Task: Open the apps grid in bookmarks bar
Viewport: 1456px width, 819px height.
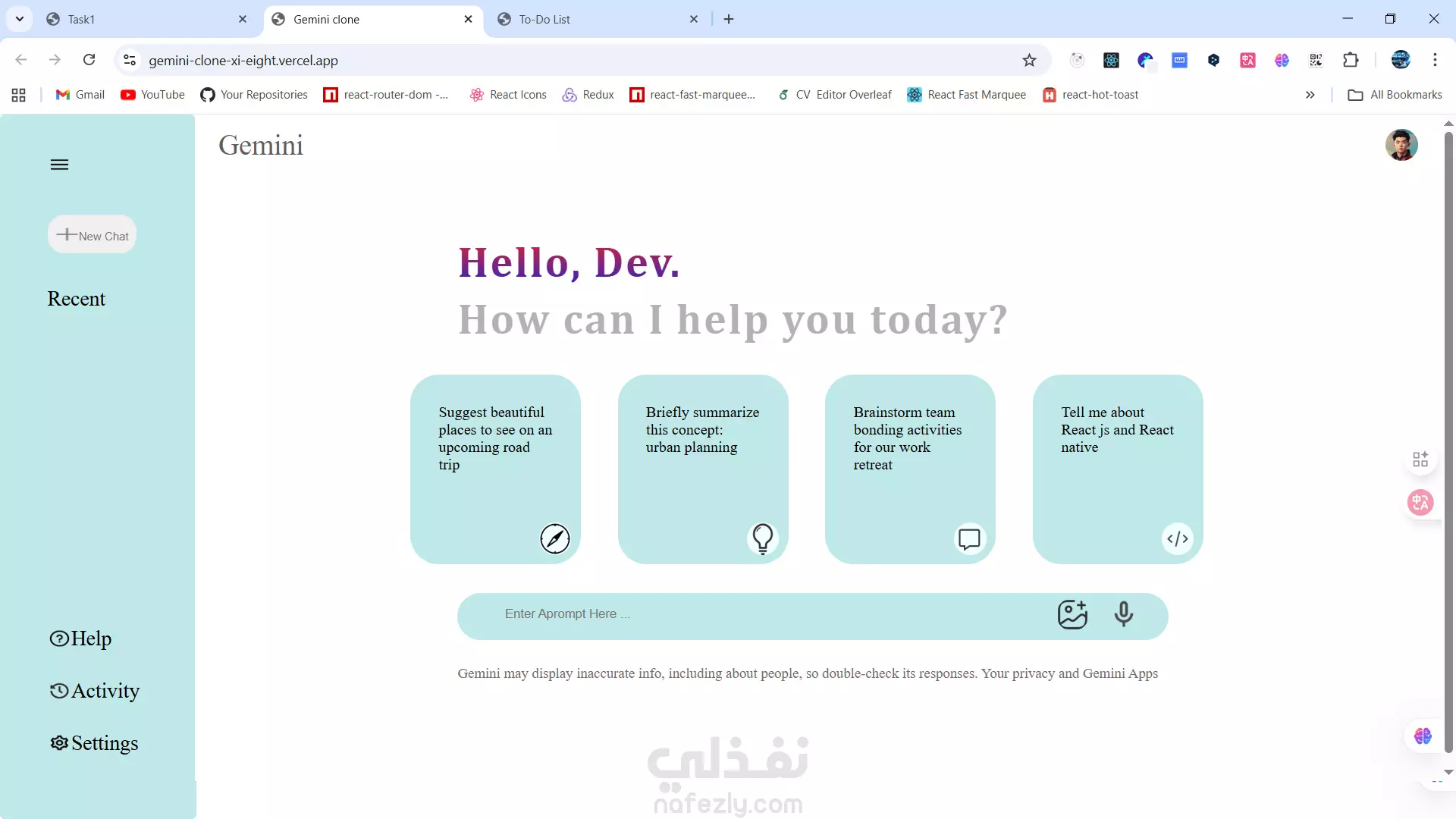Action: coord(19,95)
